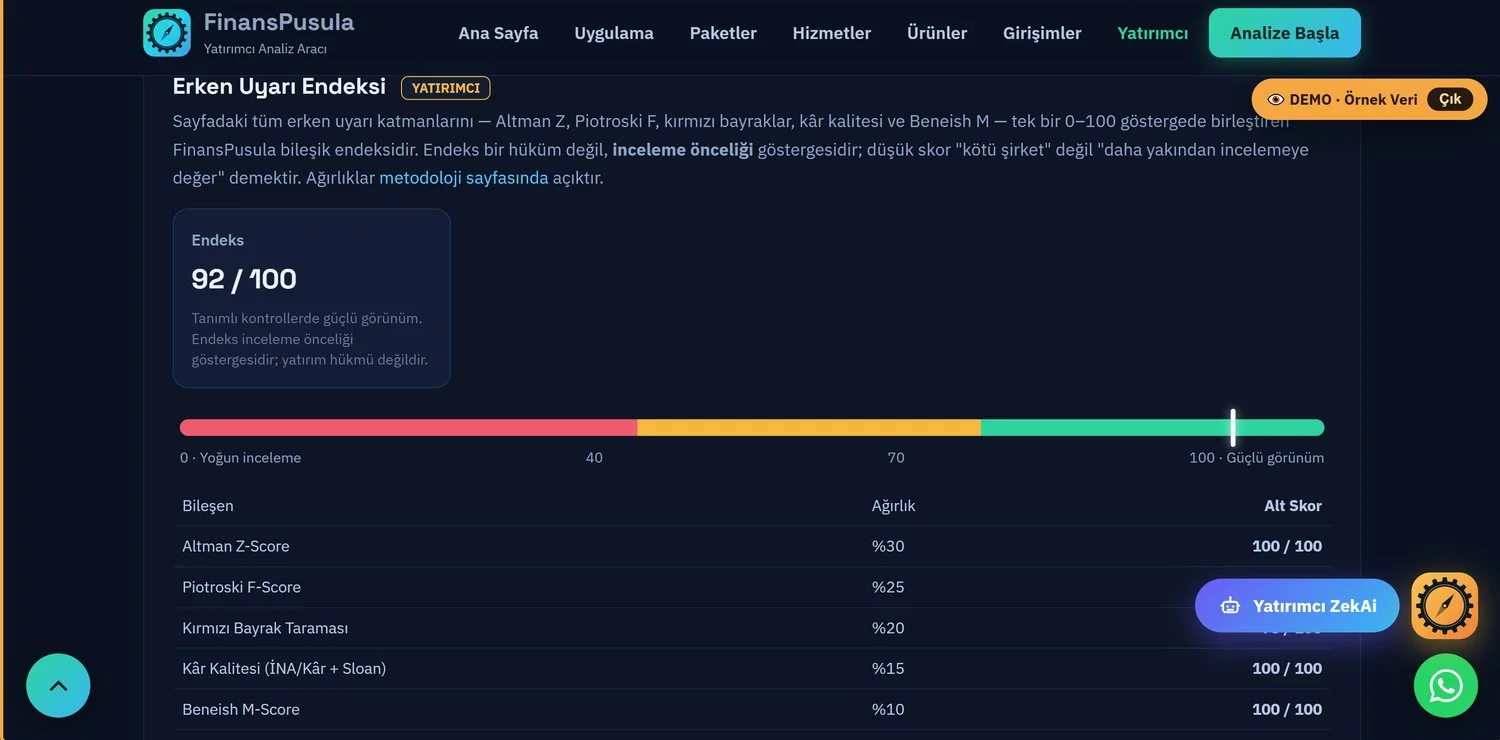Screen dimensions: 1500x740
Task: Go to the Uygulama menu item
Action: (x=614, y=33)
